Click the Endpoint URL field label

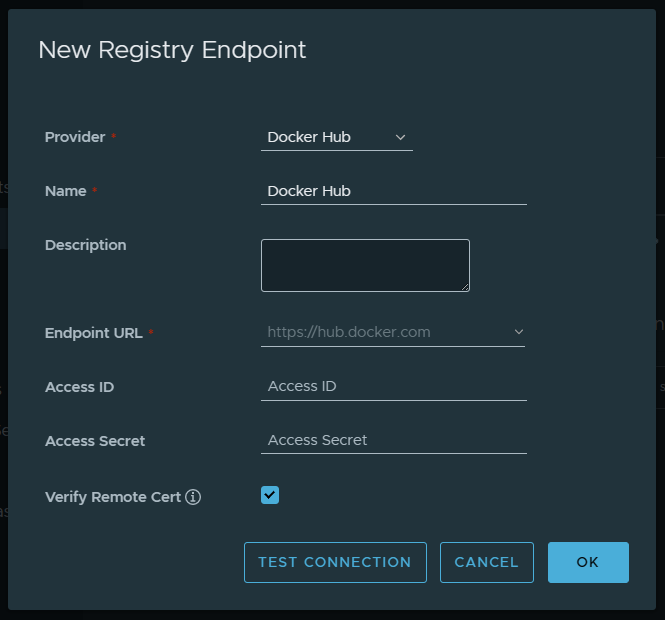click(93, 333)
